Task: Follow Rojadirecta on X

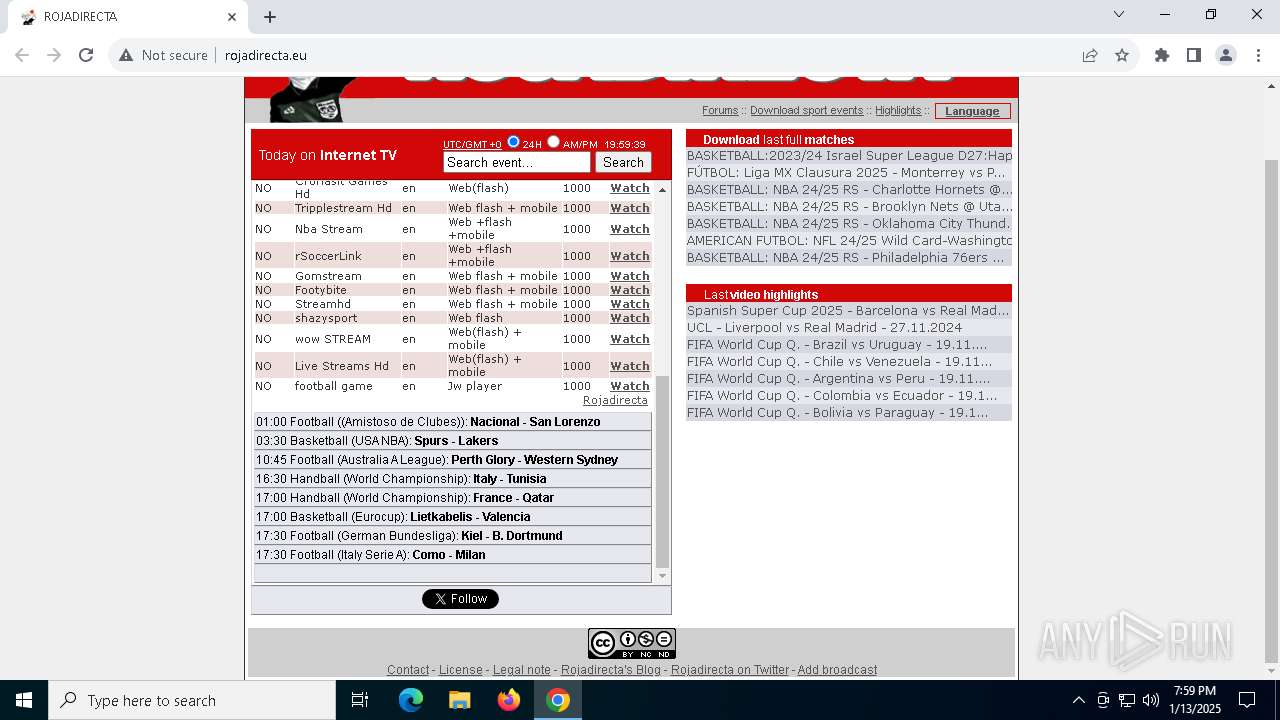Action: [x=460, y=599]
